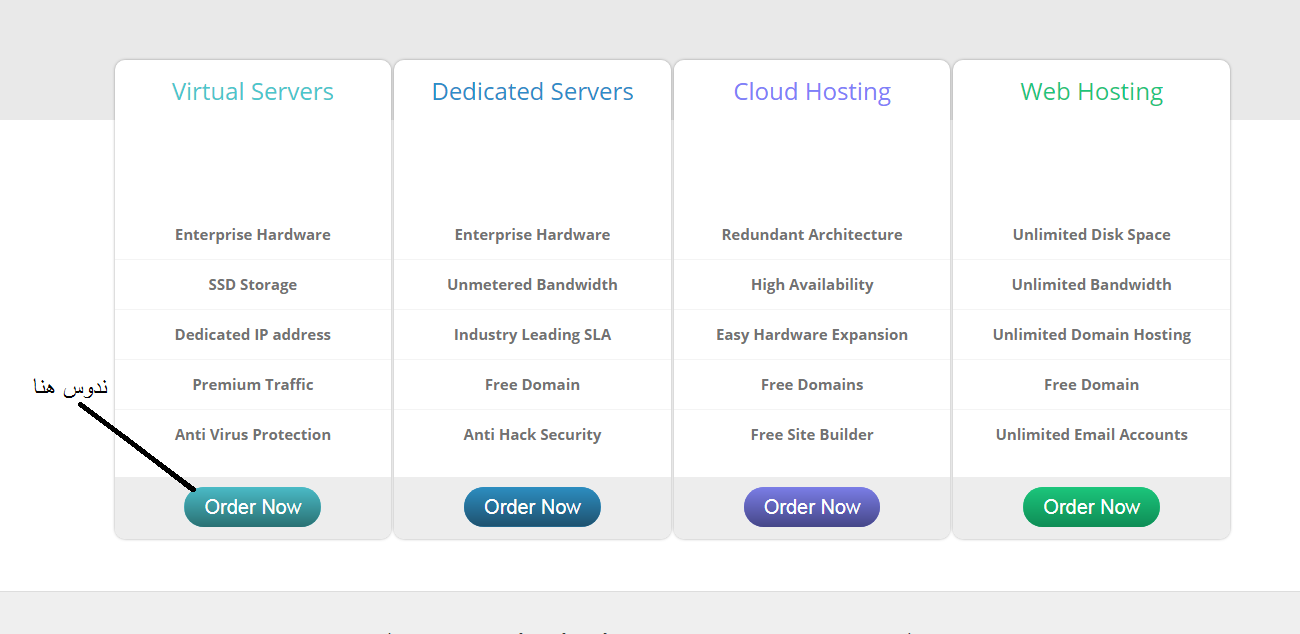Hit the green Web Hosting Order Now button
The image size is (1300, 634).
point(1091,507)
